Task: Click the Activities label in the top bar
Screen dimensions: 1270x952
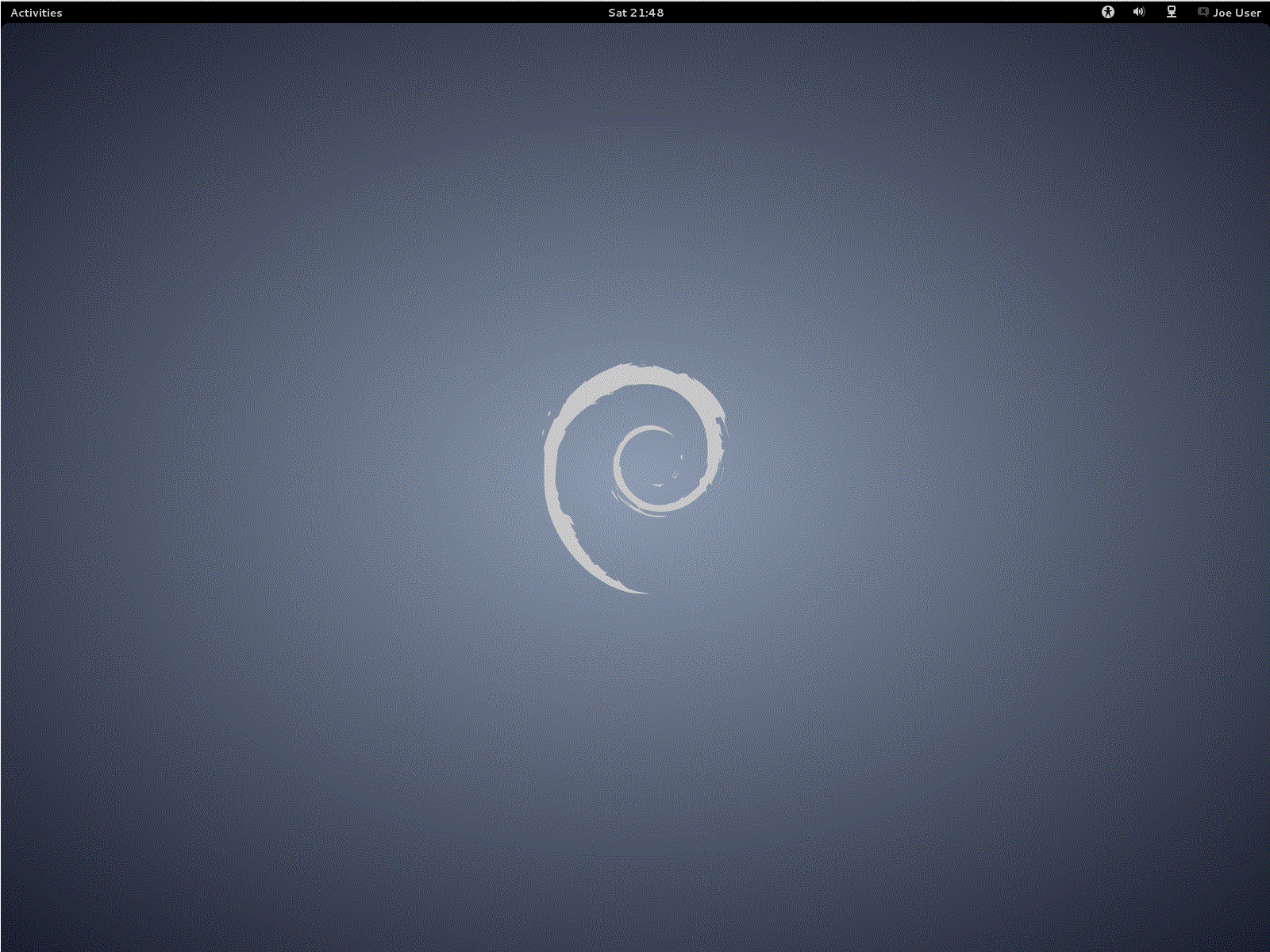Action: tap(37, 13)
